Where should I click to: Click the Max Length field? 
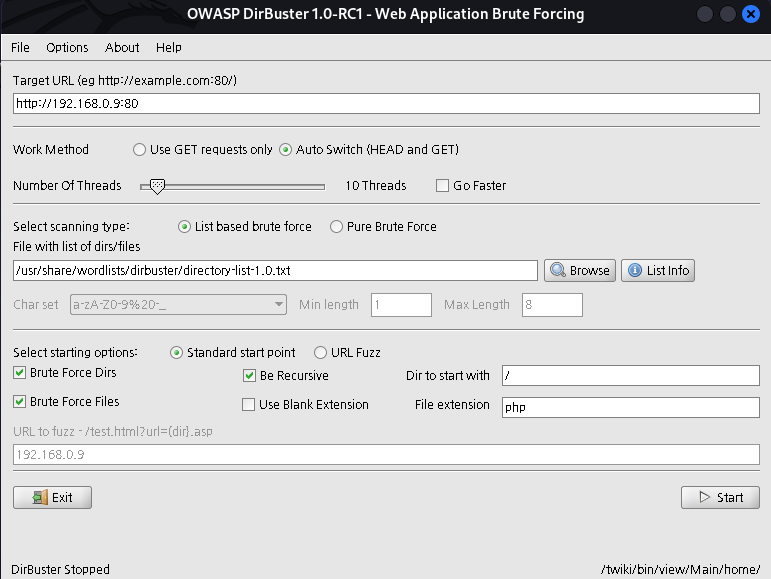click(552, 305)
